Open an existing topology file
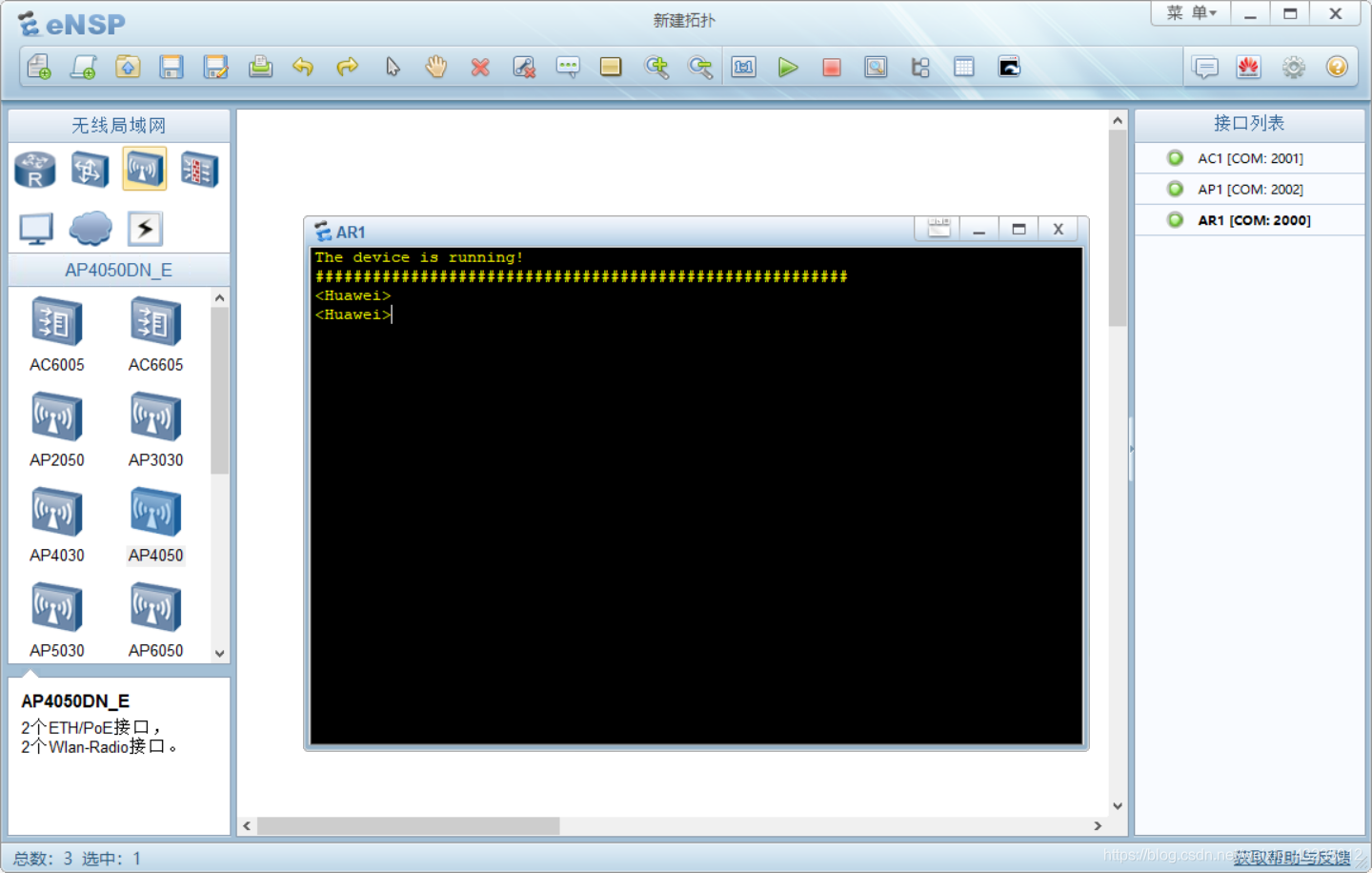The width and height of the screenshot is (1372, 873). 128,67
